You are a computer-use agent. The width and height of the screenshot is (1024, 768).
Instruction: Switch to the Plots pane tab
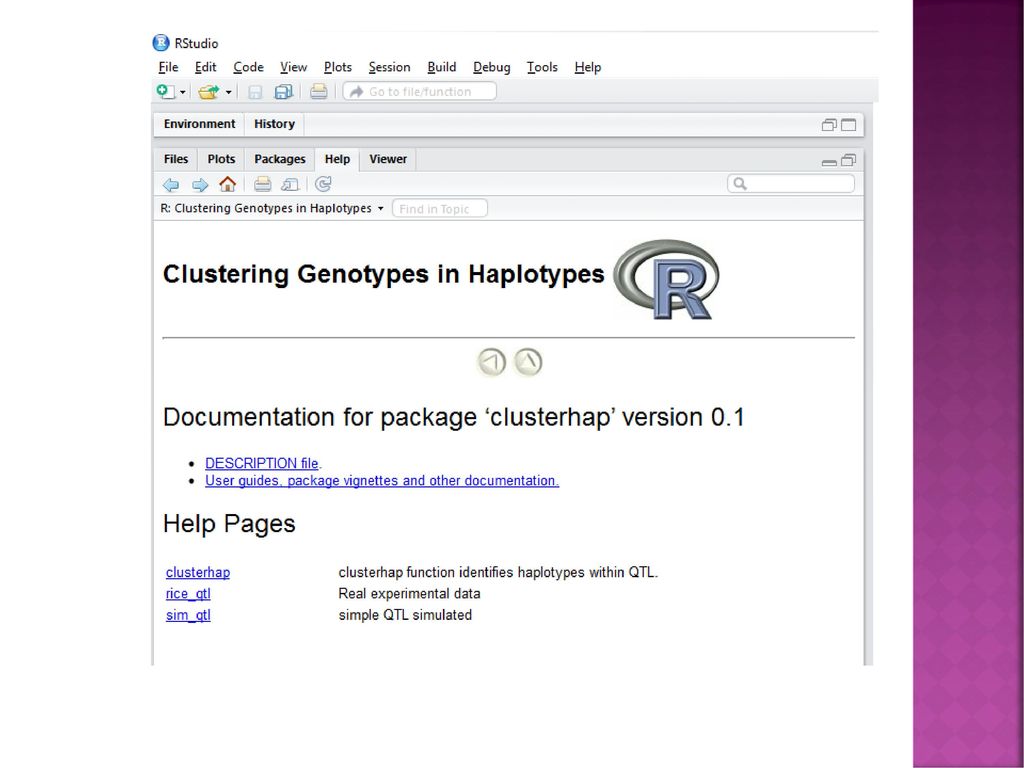coord(221,159)
